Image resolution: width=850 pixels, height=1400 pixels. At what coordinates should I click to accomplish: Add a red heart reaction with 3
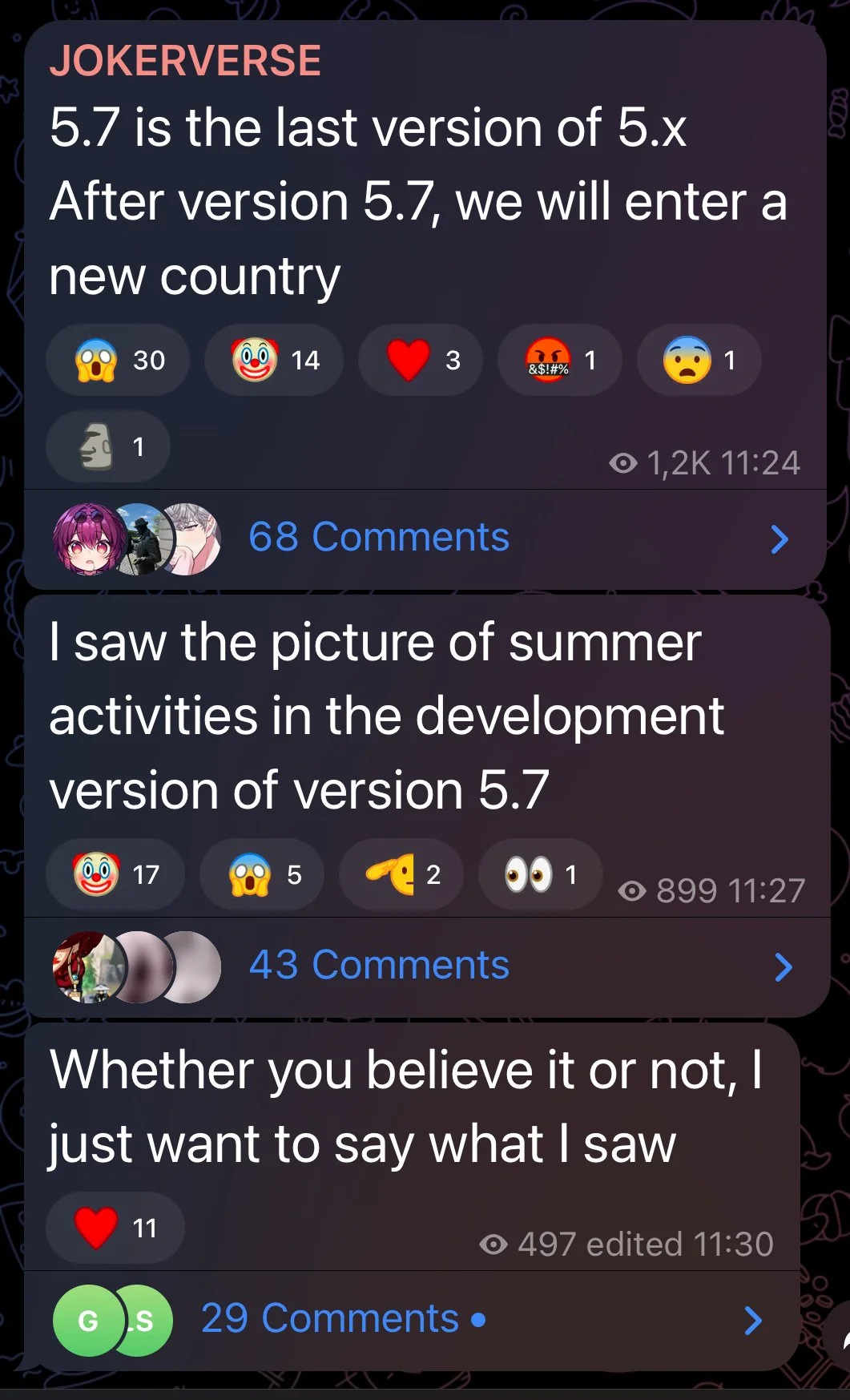click(421, 361)
